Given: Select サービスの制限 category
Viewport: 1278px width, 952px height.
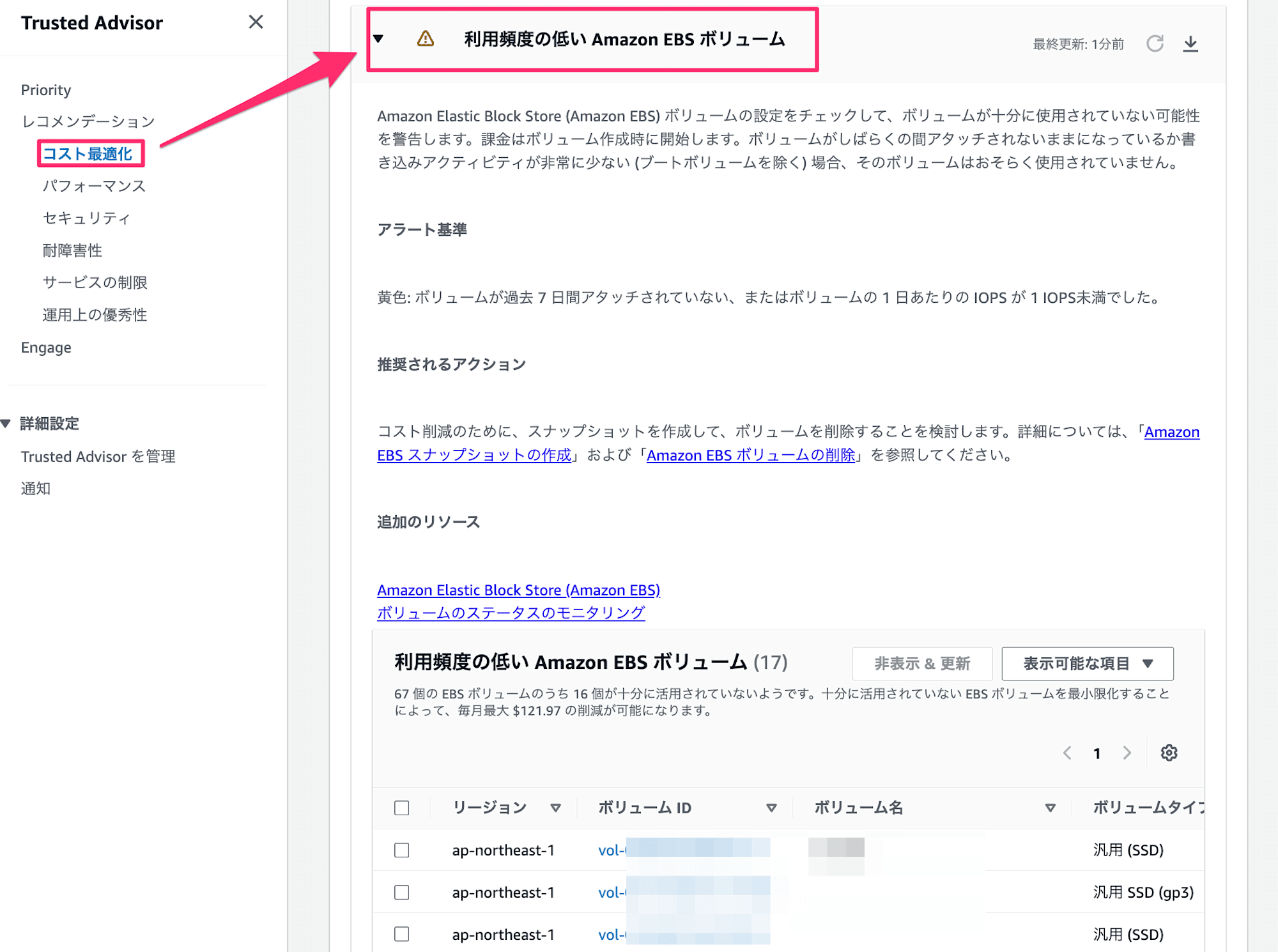Looking at the screenshot, I should [95, 282].
